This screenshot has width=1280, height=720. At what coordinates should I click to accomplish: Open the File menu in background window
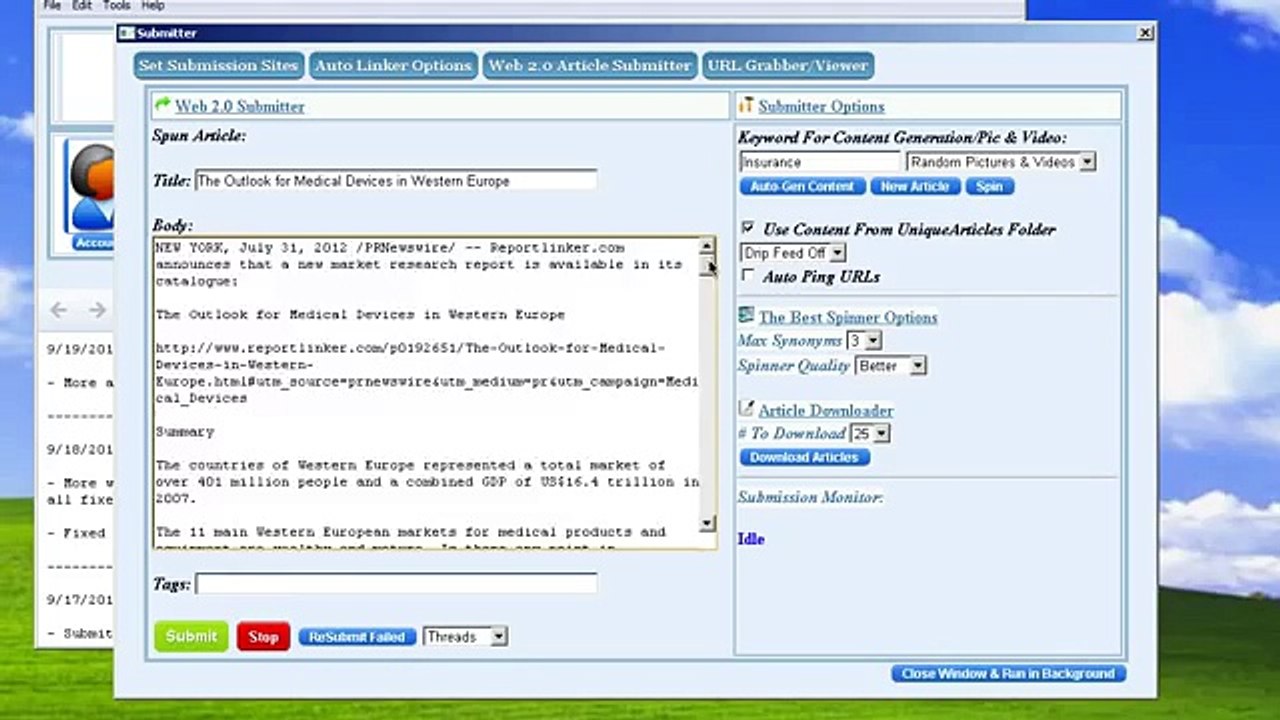(x=52, y=5)
